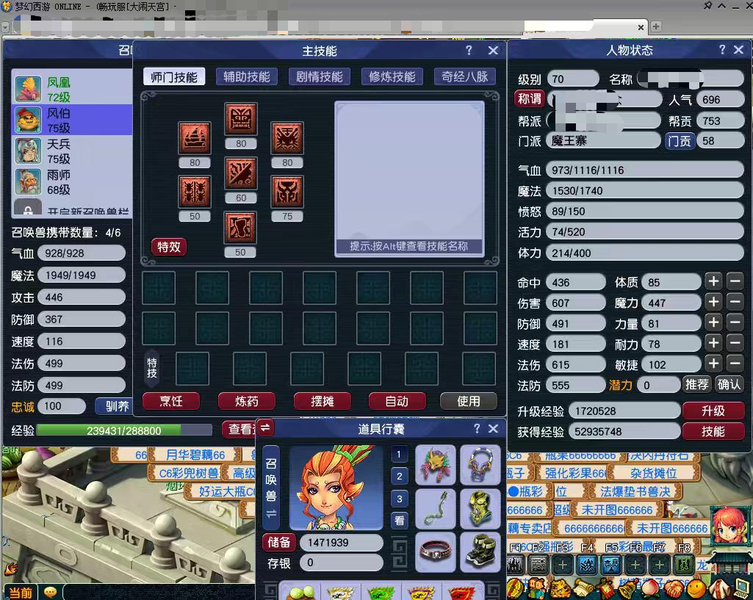Click the top-center level 80 skill icon
753x600 pixels.
(x=241, y=121)
